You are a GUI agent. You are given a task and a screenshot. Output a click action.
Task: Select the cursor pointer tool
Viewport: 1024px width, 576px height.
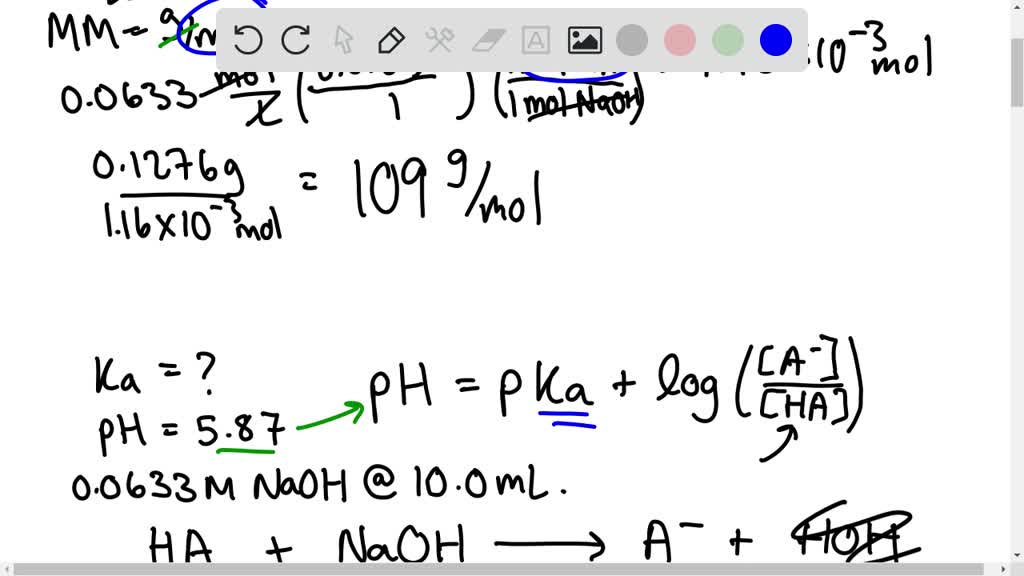click(x=342, y=40)
